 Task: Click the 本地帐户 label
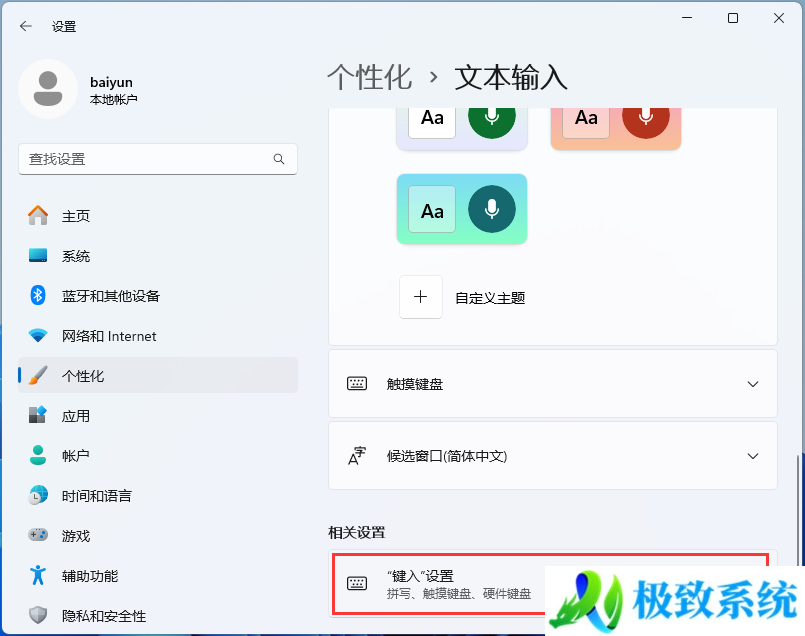113,100
